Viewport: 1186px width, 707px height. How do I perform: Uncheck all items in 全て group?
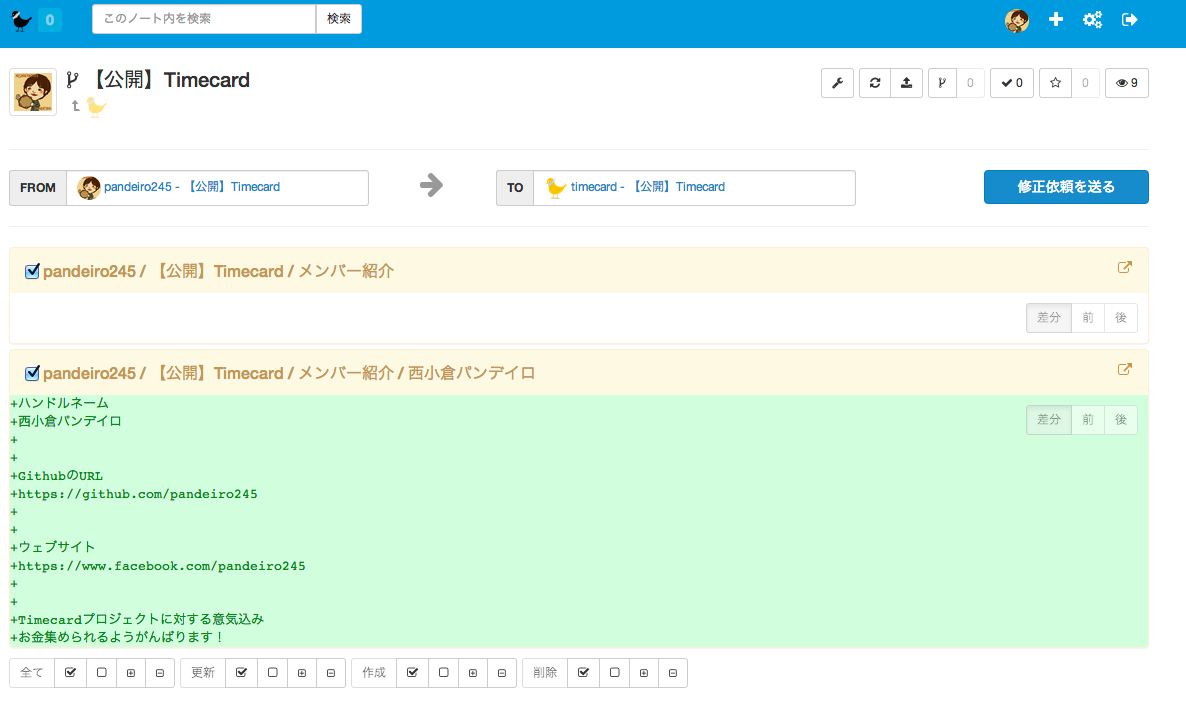[101, 673]
